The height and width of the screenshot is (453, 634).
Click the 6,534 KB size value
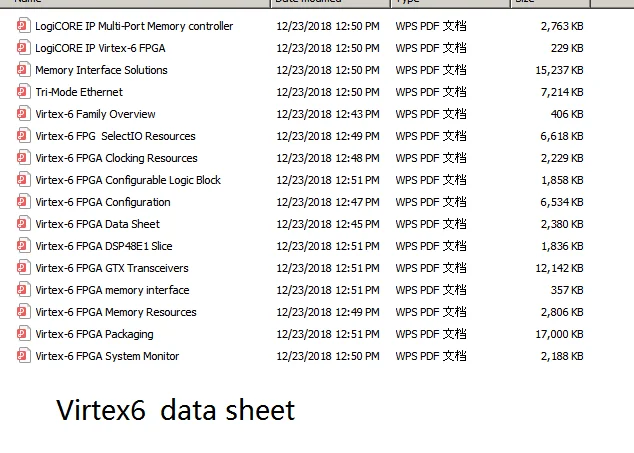562,202
